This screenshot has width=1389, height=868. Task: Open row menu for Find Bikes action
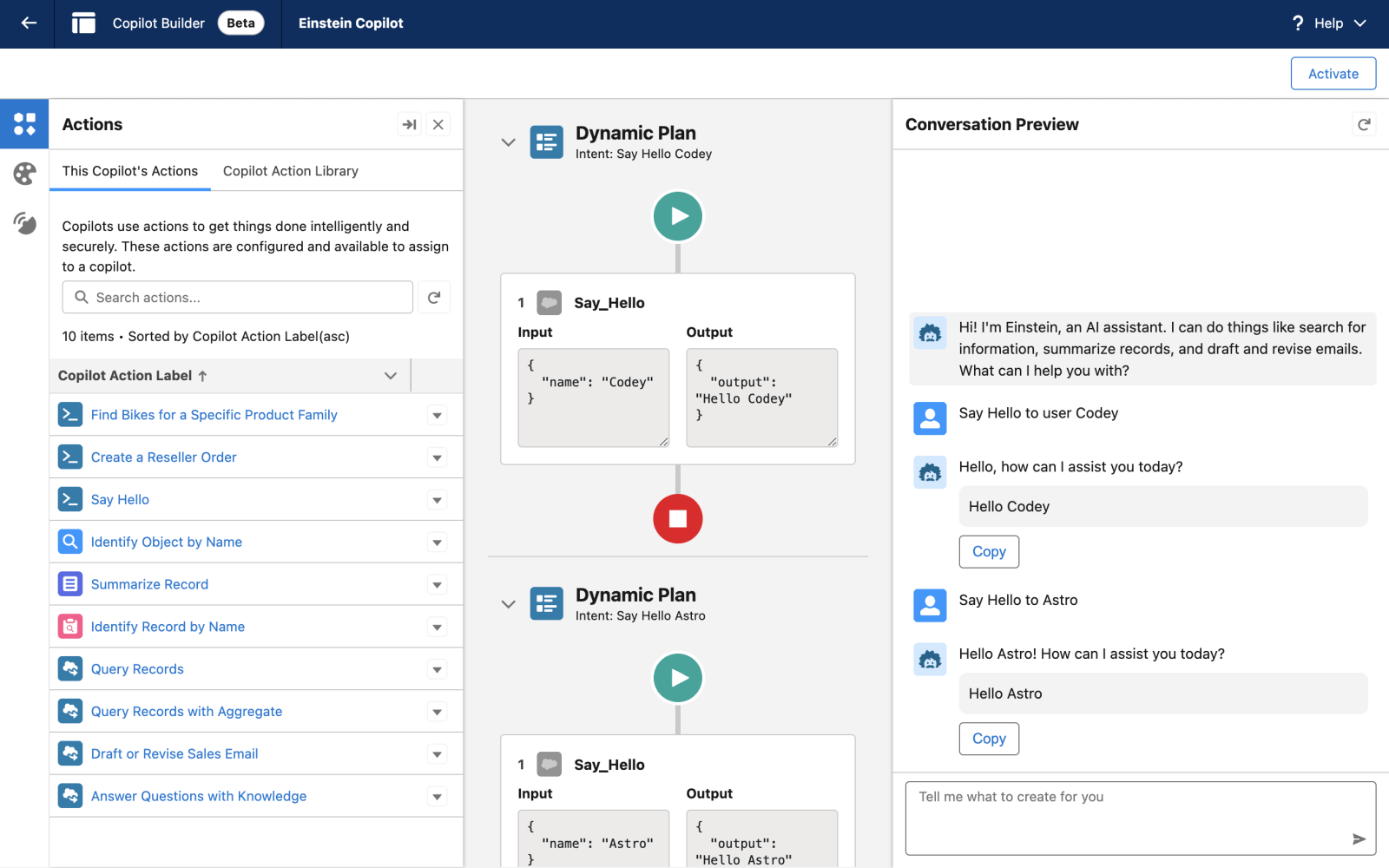click(438, 415)
